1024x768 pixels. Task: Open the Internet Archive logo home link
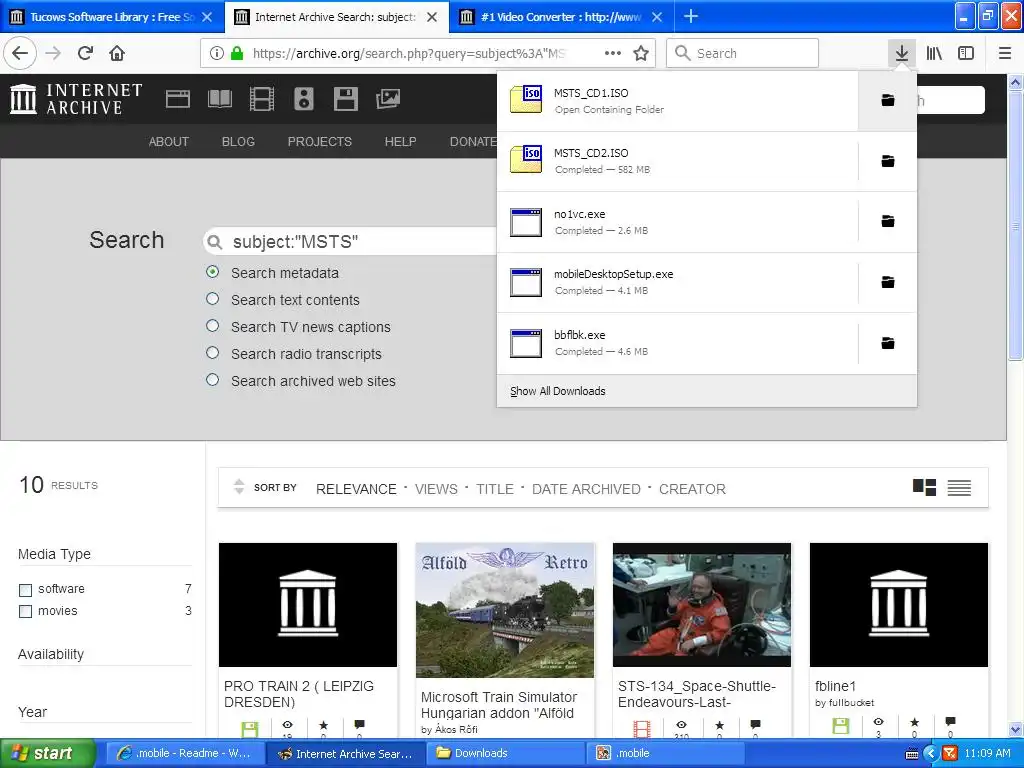[76, 99]
